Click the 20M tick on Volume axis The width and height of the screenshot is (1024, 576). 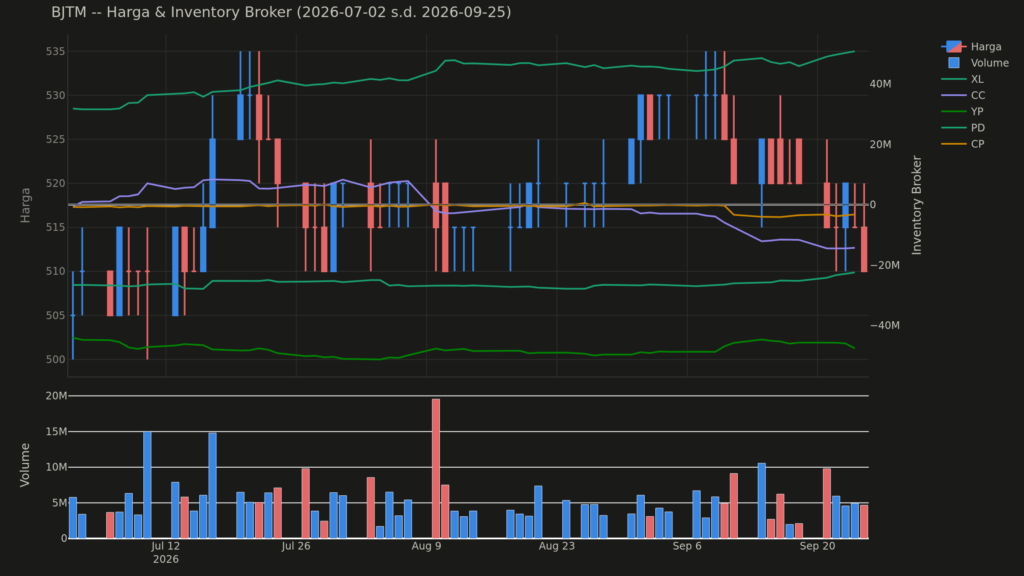coord(56,396)
